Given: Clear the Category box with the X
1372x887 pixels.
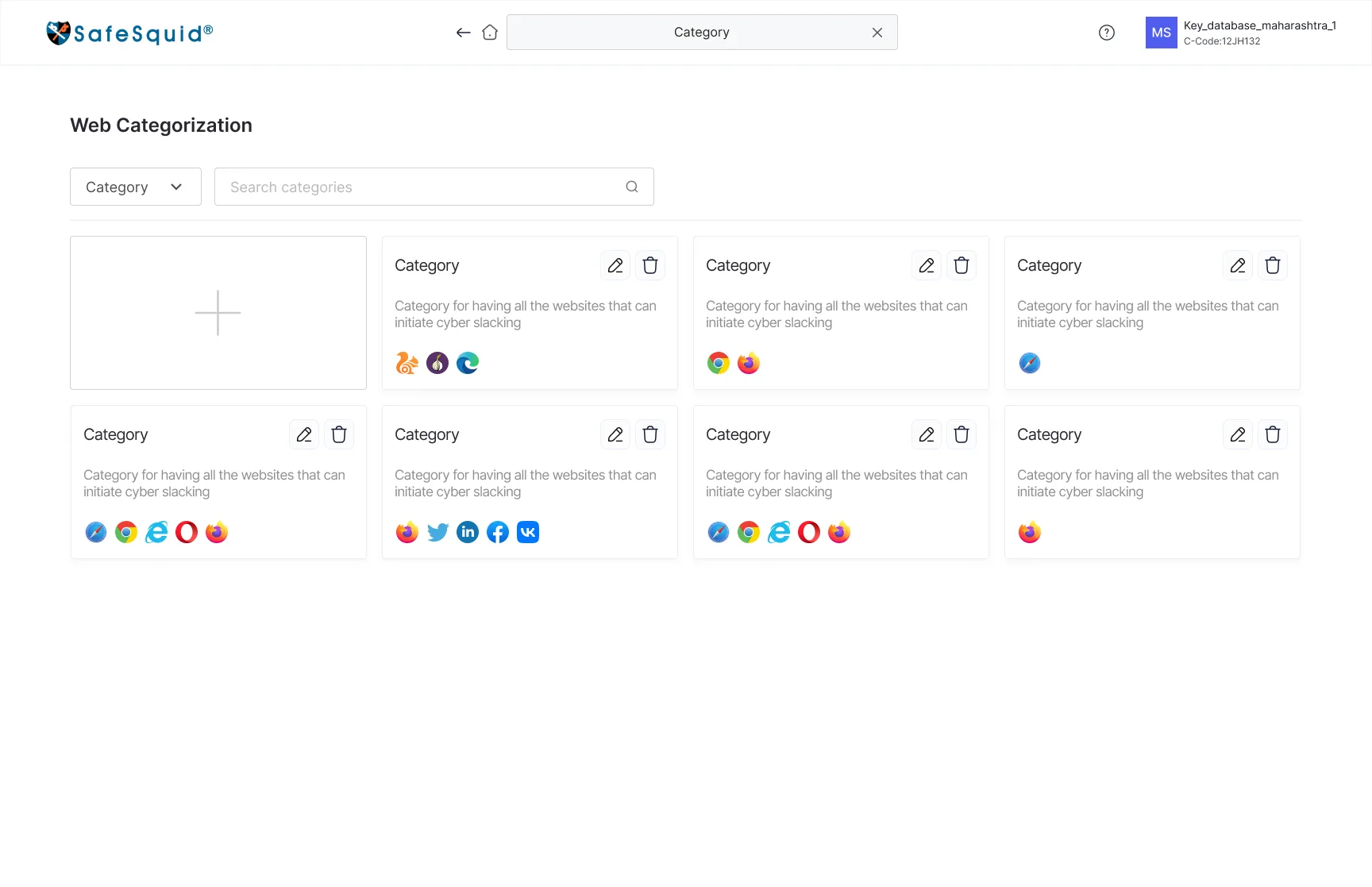Looking at the screenshot, I should (877, 33).
